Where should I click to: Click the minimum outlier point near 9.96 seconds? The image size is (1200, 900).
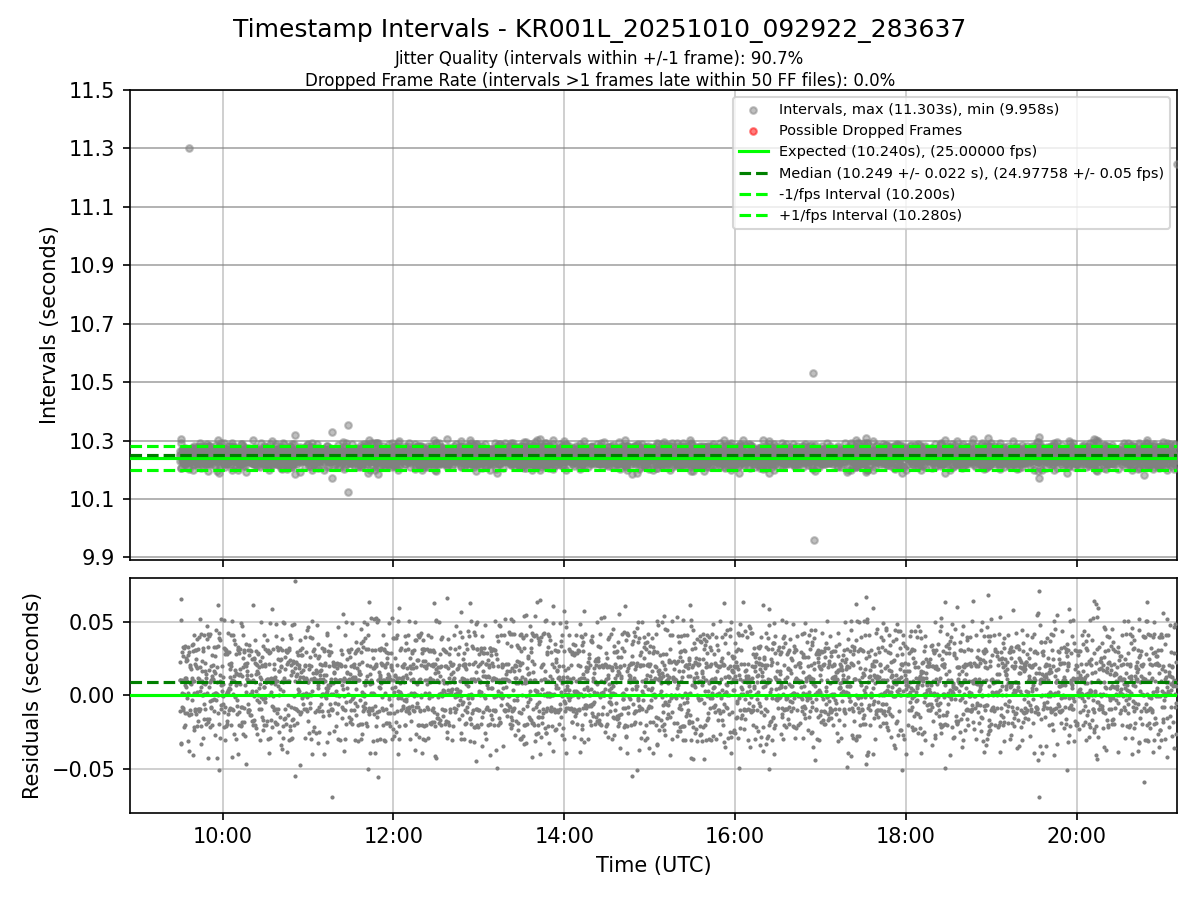tap(814, 540)
